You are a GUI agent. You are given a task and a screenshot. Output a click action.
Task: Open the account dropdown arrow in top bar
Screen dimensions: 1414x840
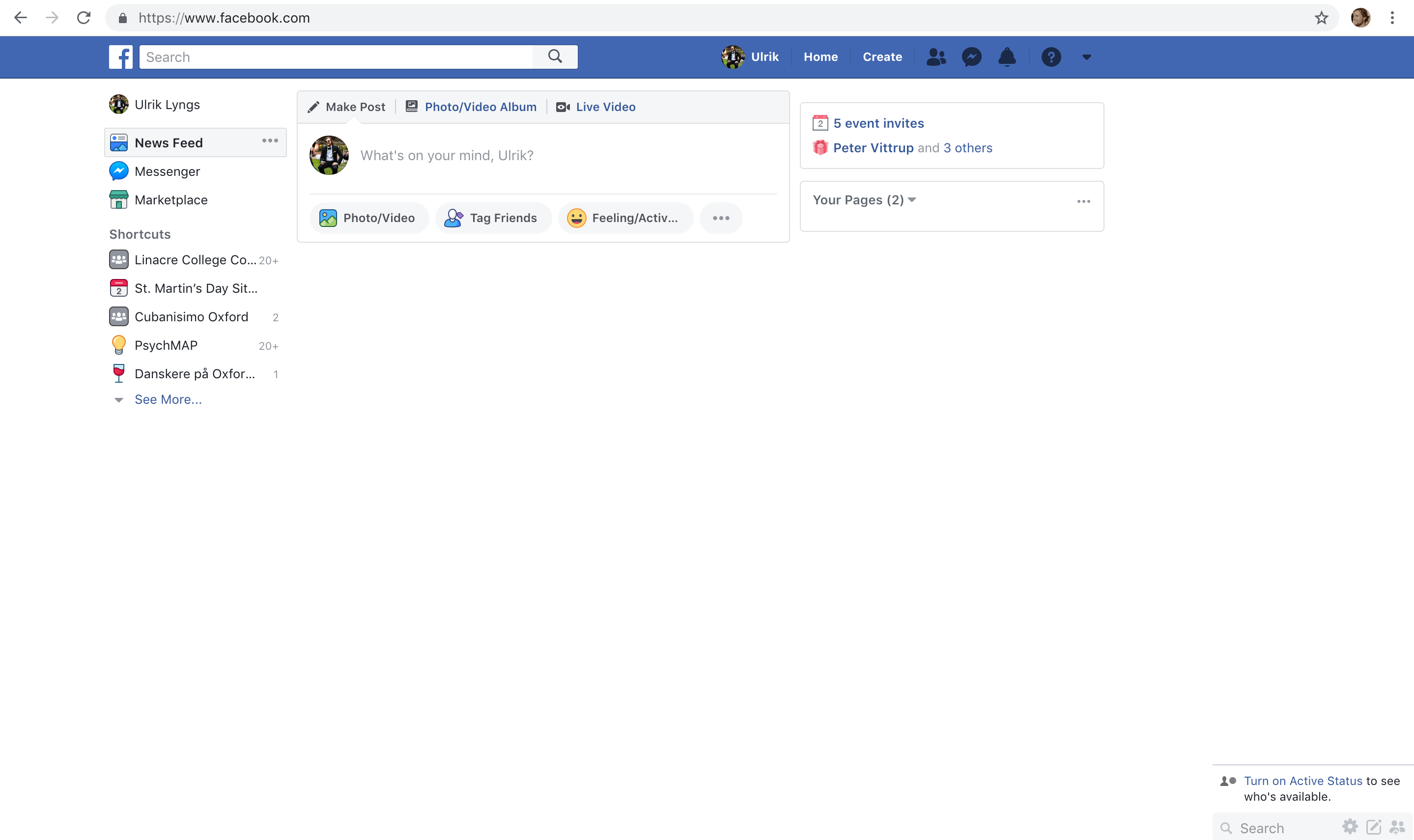pyautogui.click(x=1087, y=57)
